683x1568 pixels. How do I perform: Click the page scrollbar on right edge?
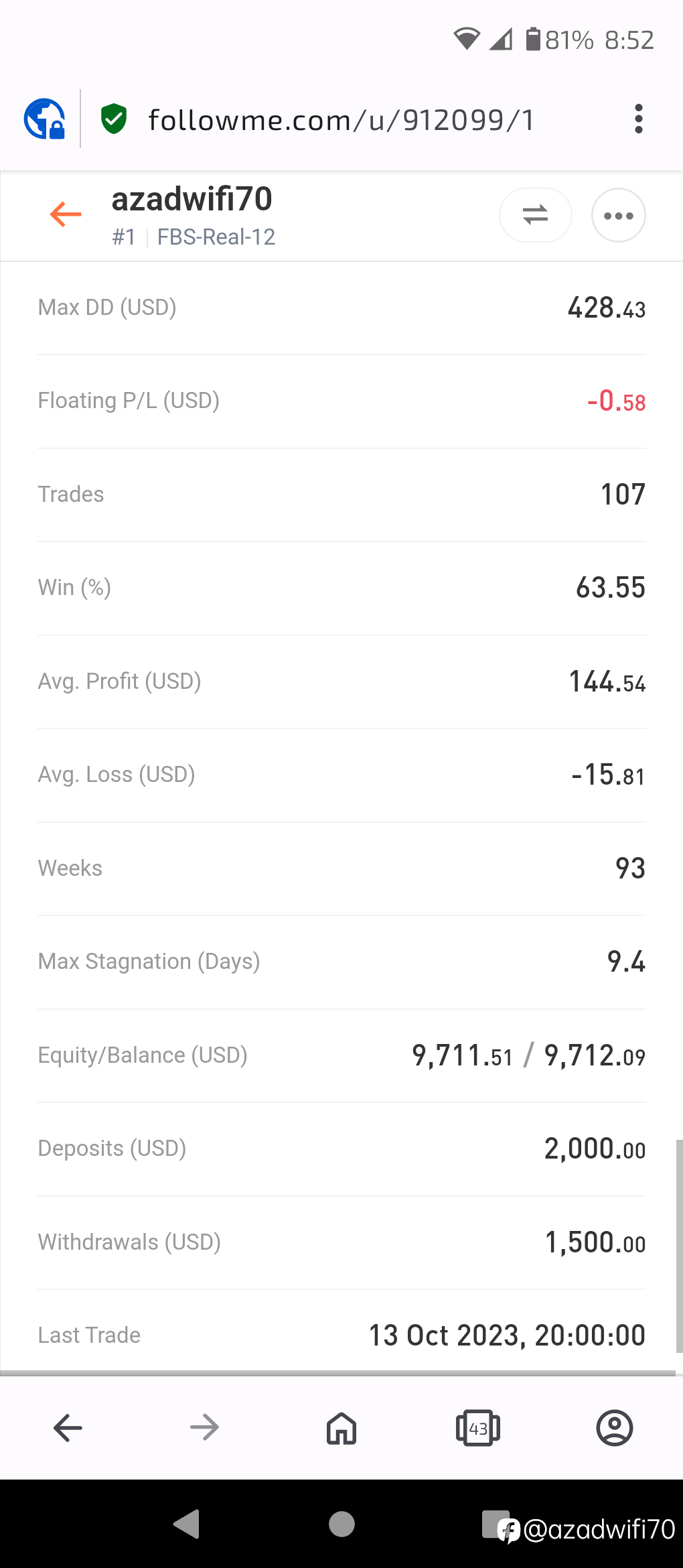(x=679, y=1246)
